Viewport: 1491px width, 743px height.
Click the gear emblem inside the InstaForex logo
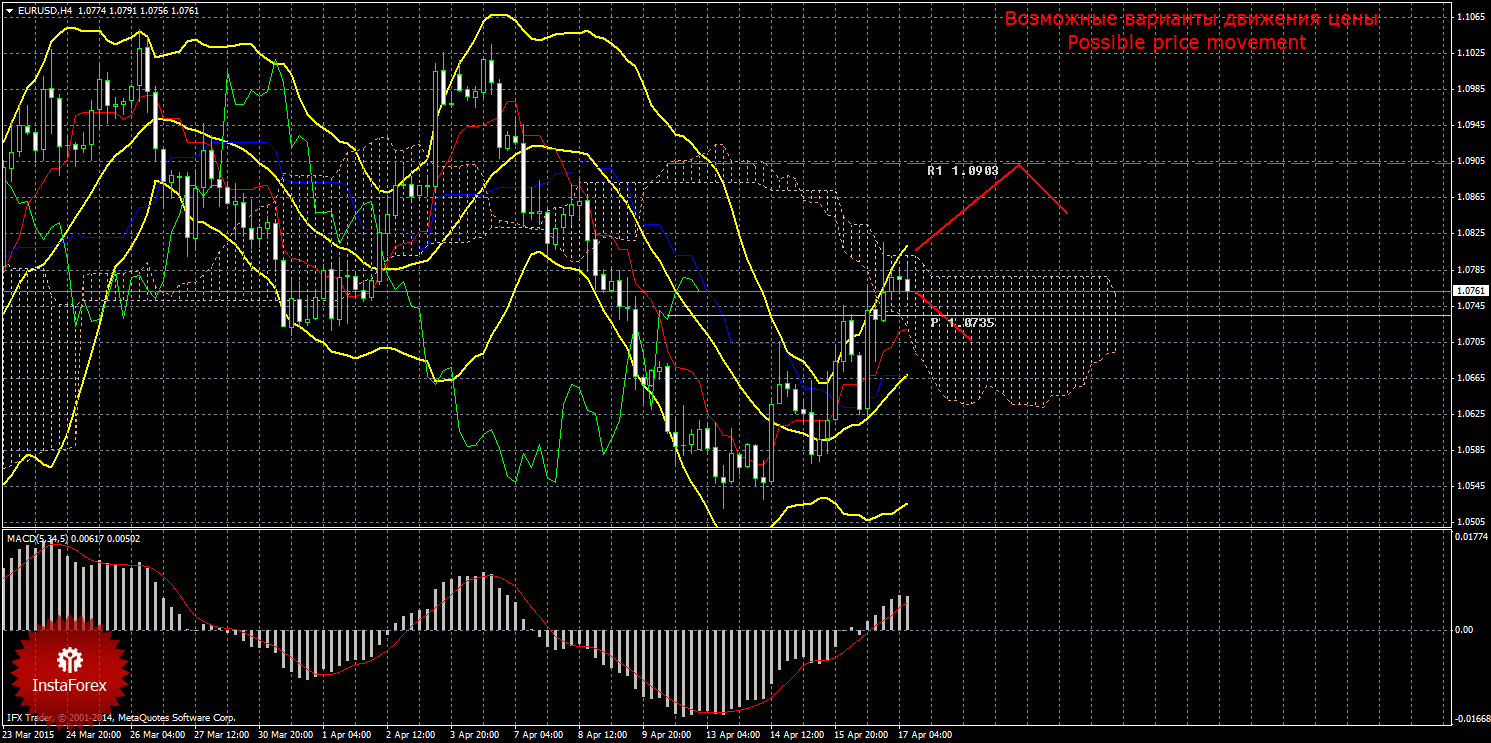[x=69, y=659]
